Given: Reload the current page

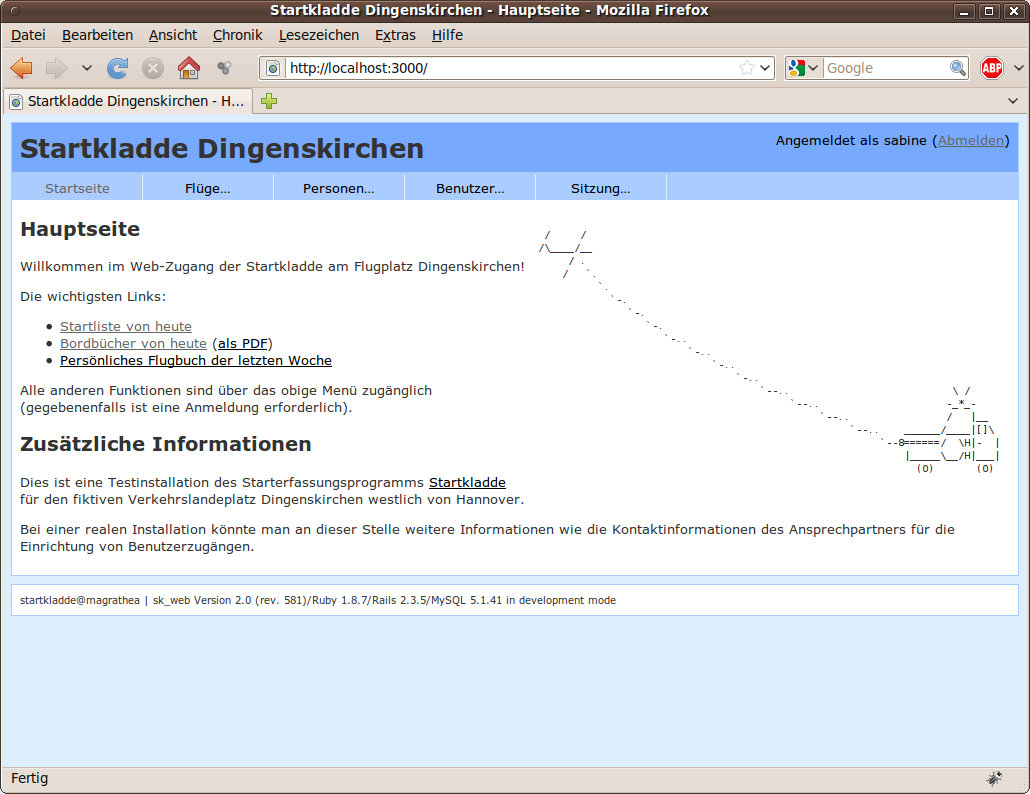Looking at the screenshot, I should click(x=118, y=68).
